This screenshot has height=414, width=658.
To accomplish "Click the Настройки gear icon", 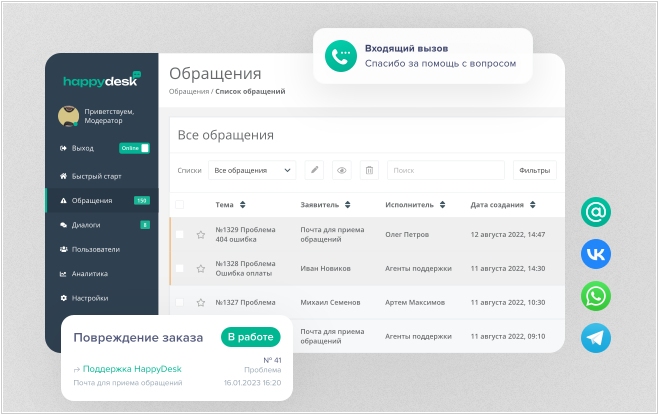I will tap(63, 298).
